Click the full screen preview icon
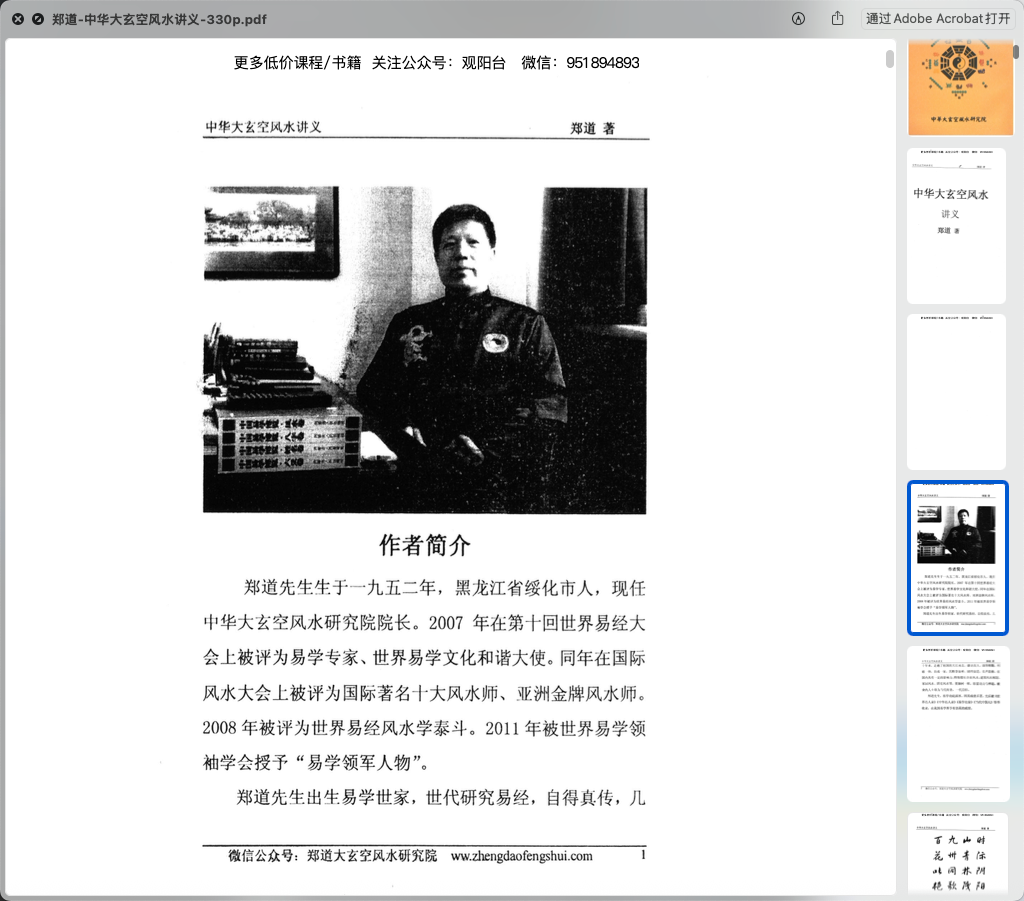 click(x=38, y=19)
